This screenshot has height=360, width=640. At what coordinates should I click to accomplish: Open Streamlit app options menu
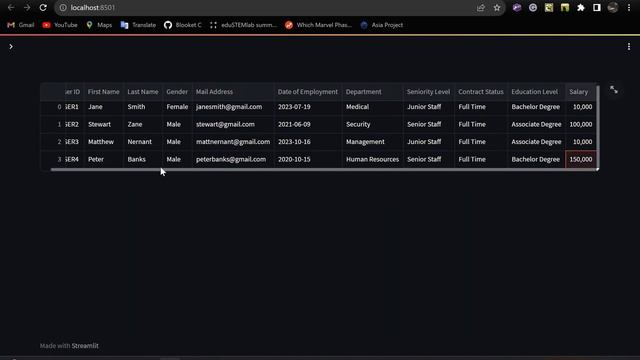[629, 47]
